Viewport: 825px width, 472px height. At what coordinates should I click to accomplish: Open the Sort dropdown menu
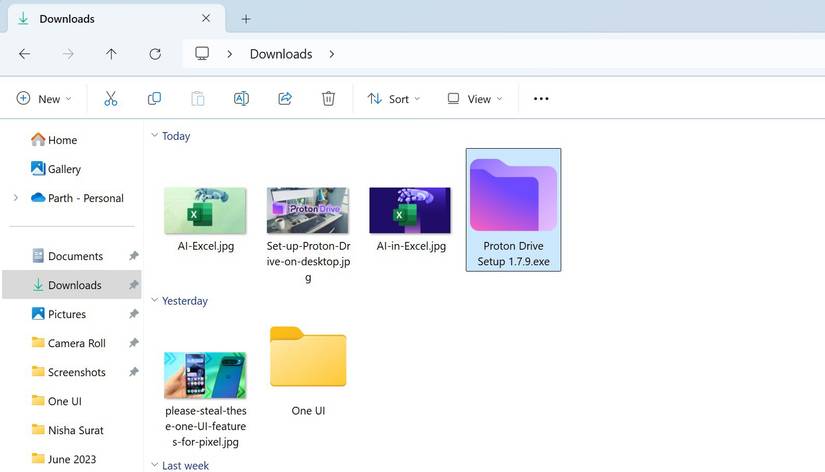click(x=394, y=98)
